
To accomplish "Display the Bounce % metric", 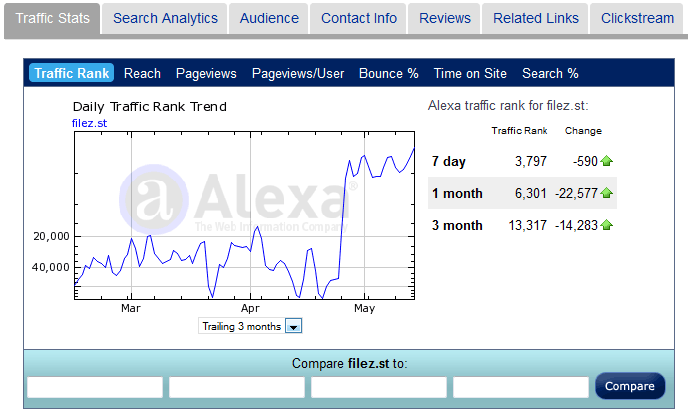I will (388, 73).
